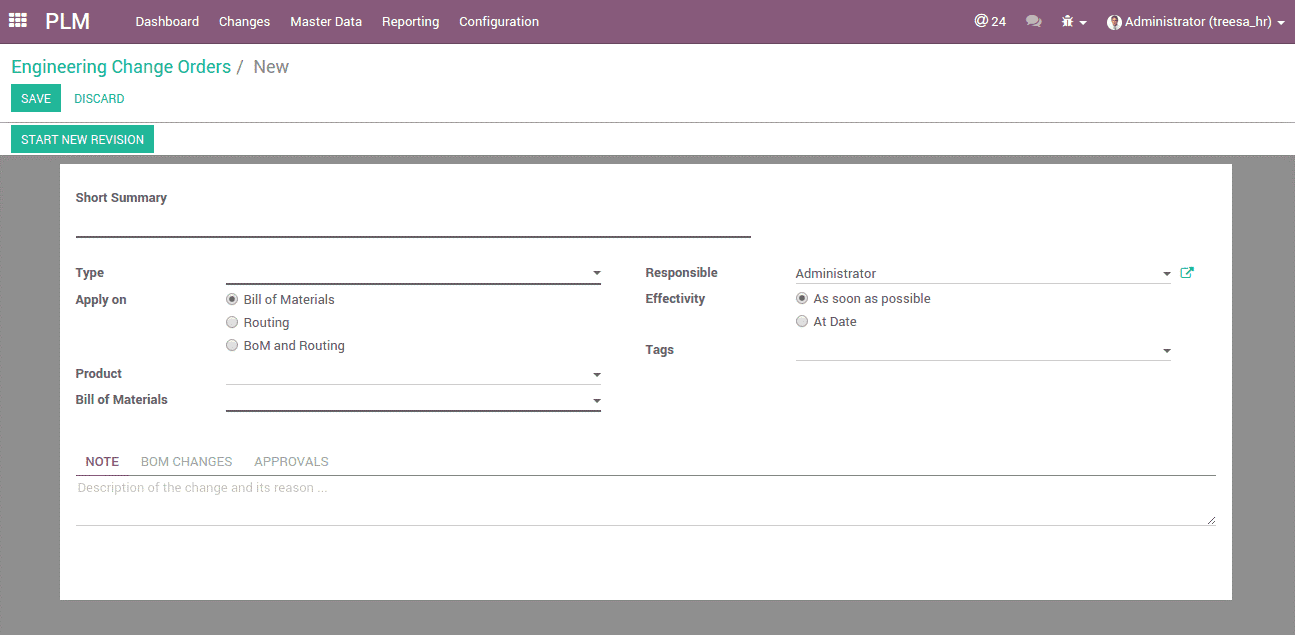This screenshot has height=635, width=1295.
Task: Open the Changes menu
Action: tap(244, 21)
